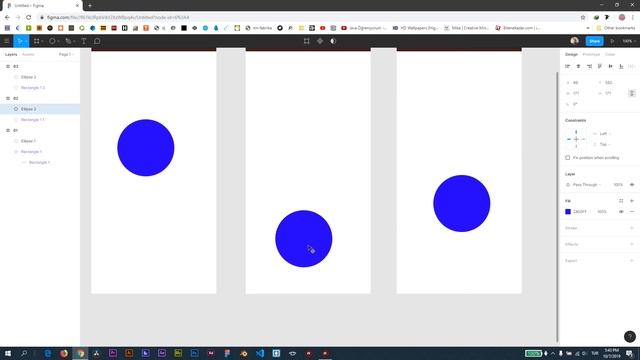The width and height of the screenshot is (640, 360).
Task: Select the Move tool in toolbar
Action: pos(19,41)
